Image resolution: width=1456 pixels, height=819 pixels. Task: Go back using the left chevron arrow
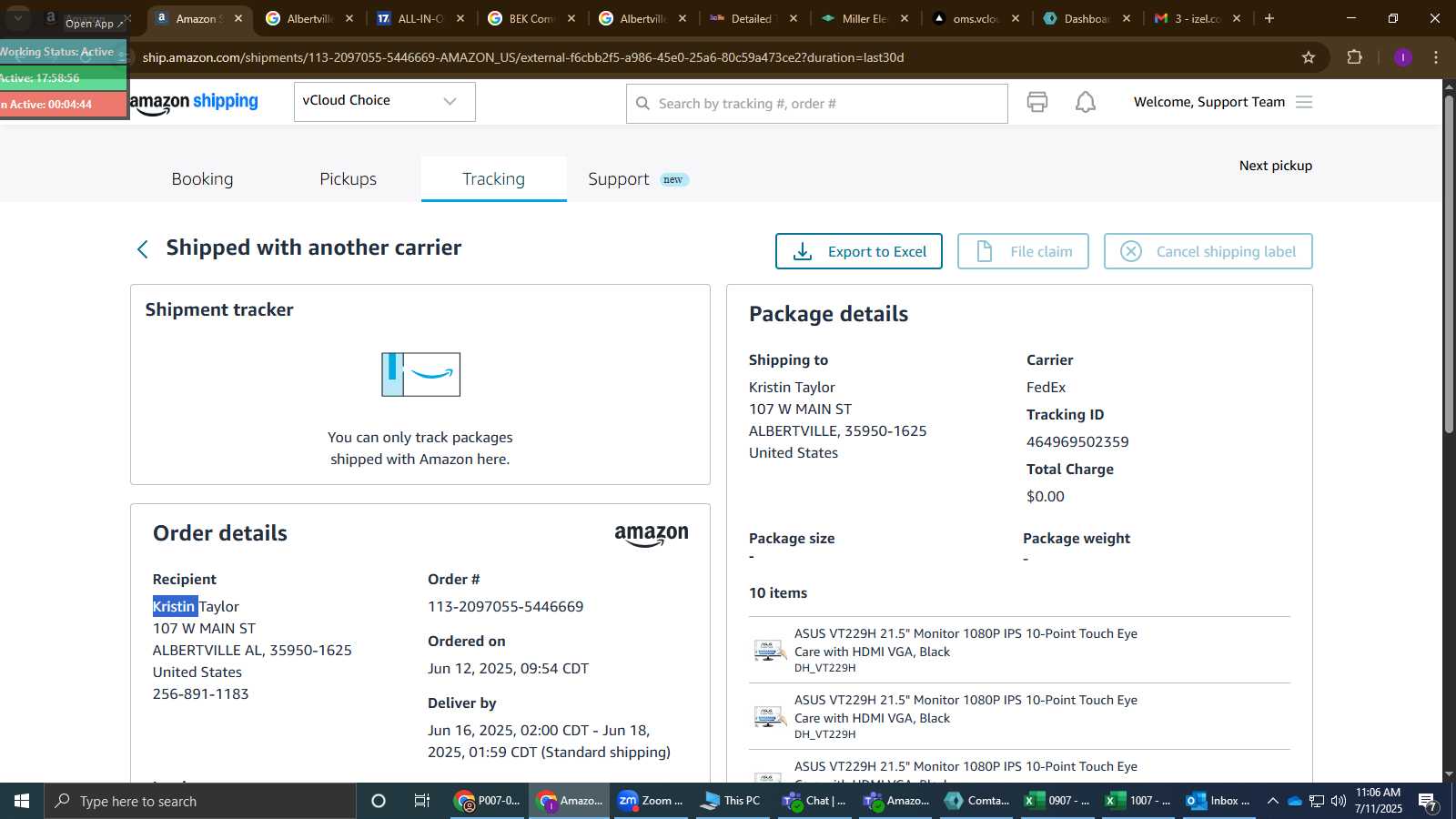coord(142,249)
